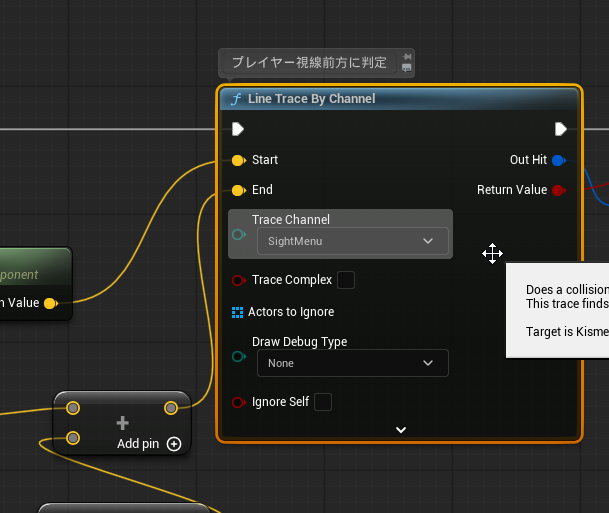Toggle the Trace Complex checkbox

(x=346, y=280)
